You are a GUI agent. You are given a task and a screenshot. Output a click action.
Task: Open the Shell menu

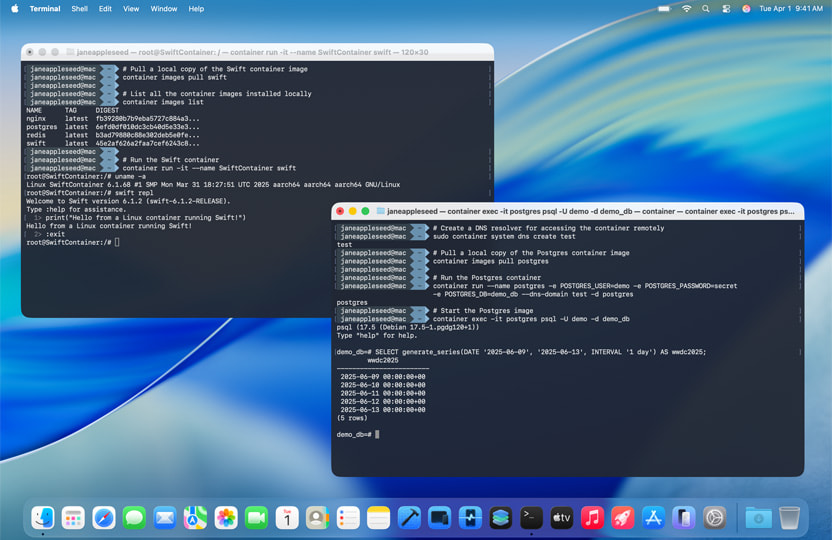[79, 9]
